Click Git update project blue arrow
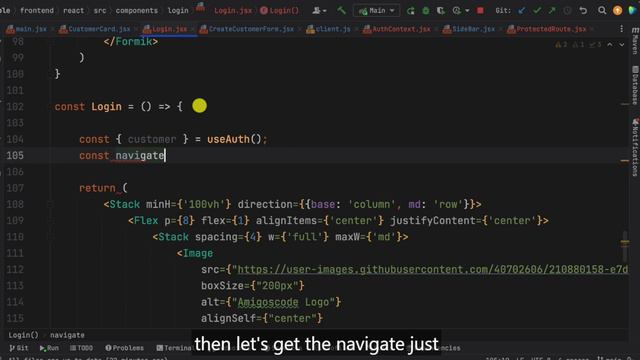640x360 pixels. click(521, 11)
